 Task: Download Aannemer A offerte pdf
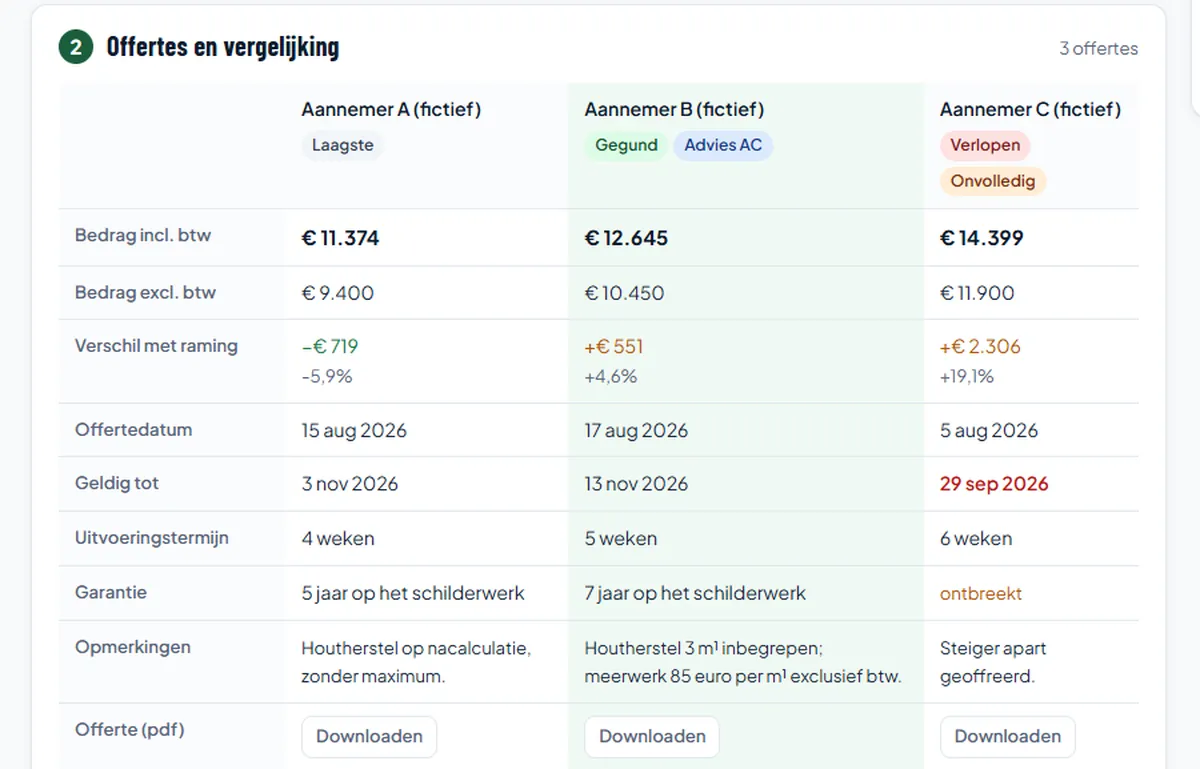[x=369, y=736]
